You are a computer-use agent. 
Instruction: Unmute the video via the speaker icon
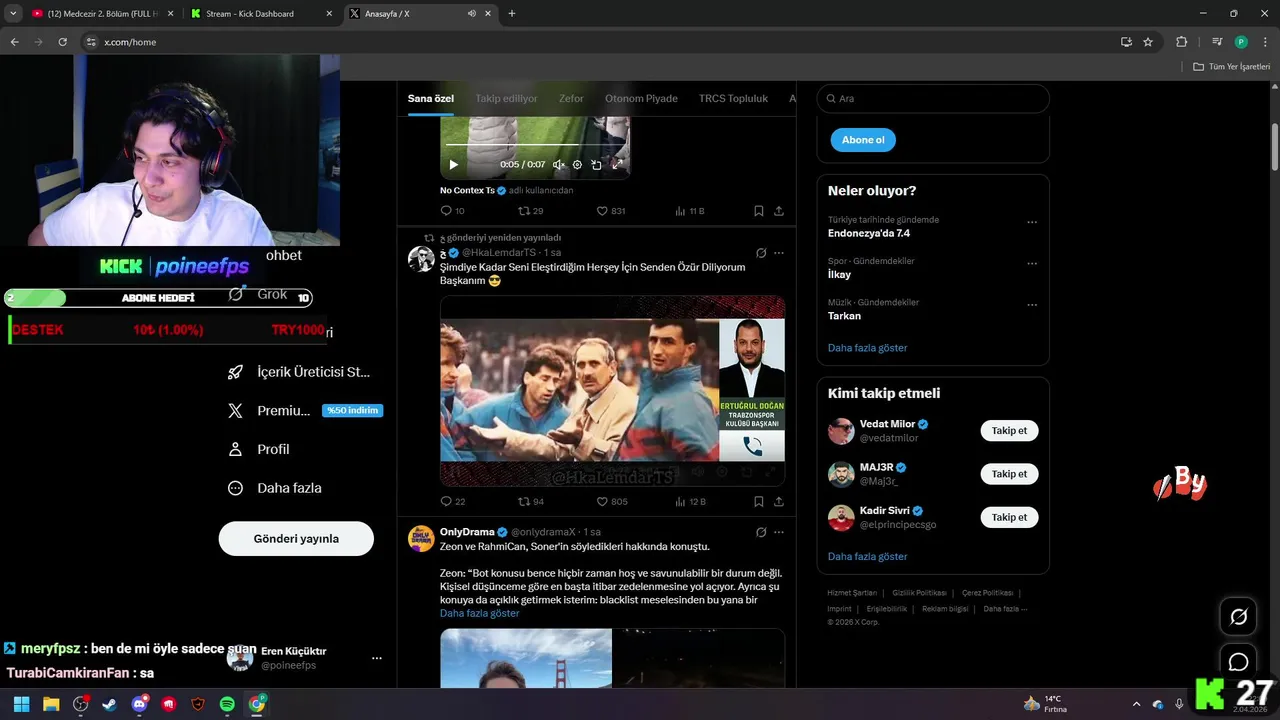(x=558, y=165)
